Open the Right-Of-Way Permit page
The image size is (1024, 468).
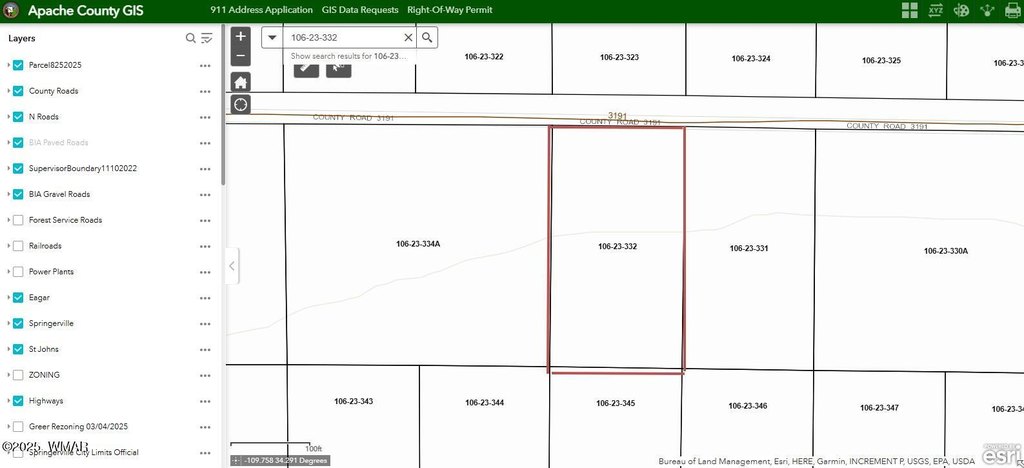point(449,10)
